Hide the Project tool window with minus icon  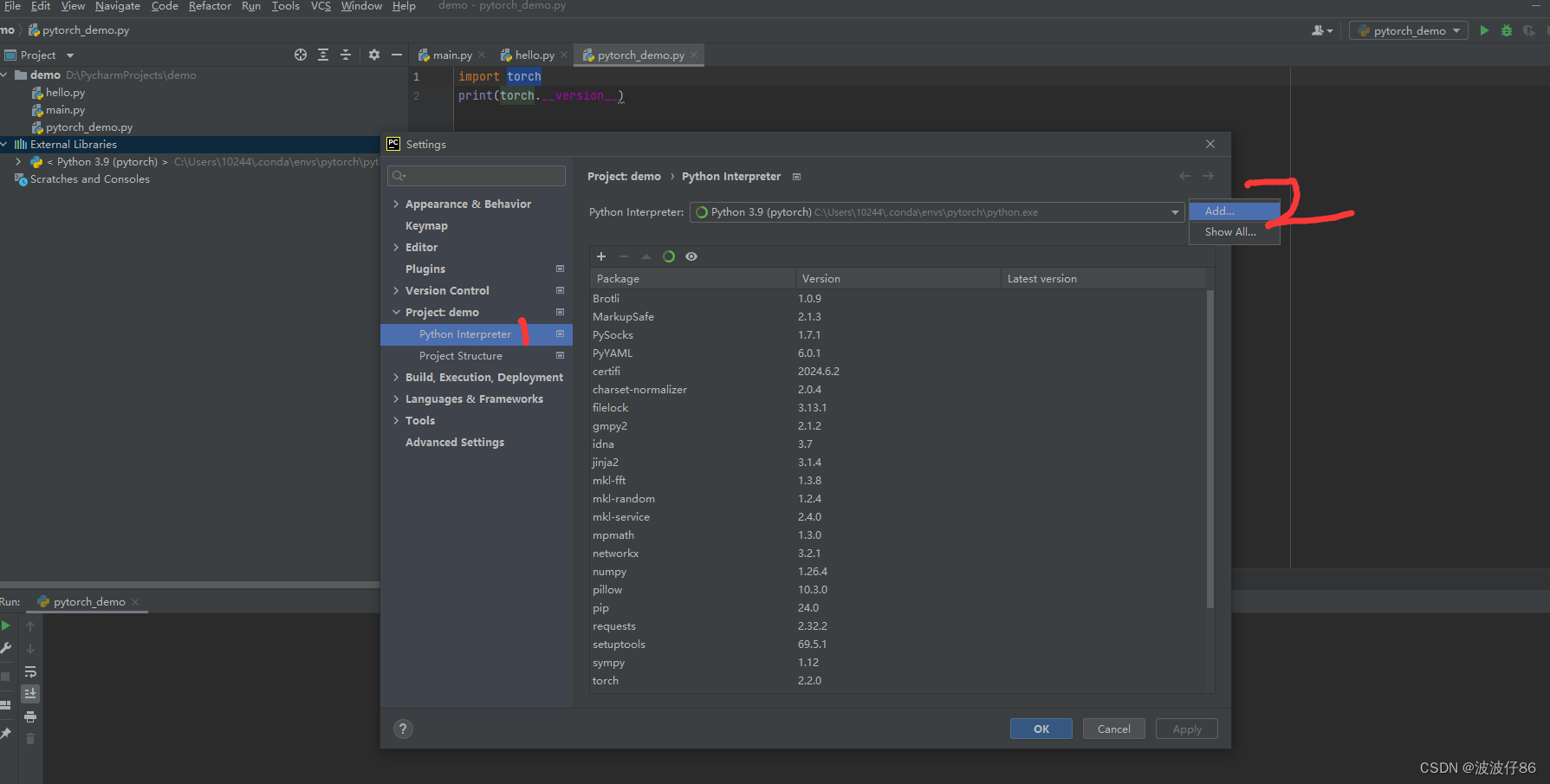pyautogui.click(x=397, y=55)
